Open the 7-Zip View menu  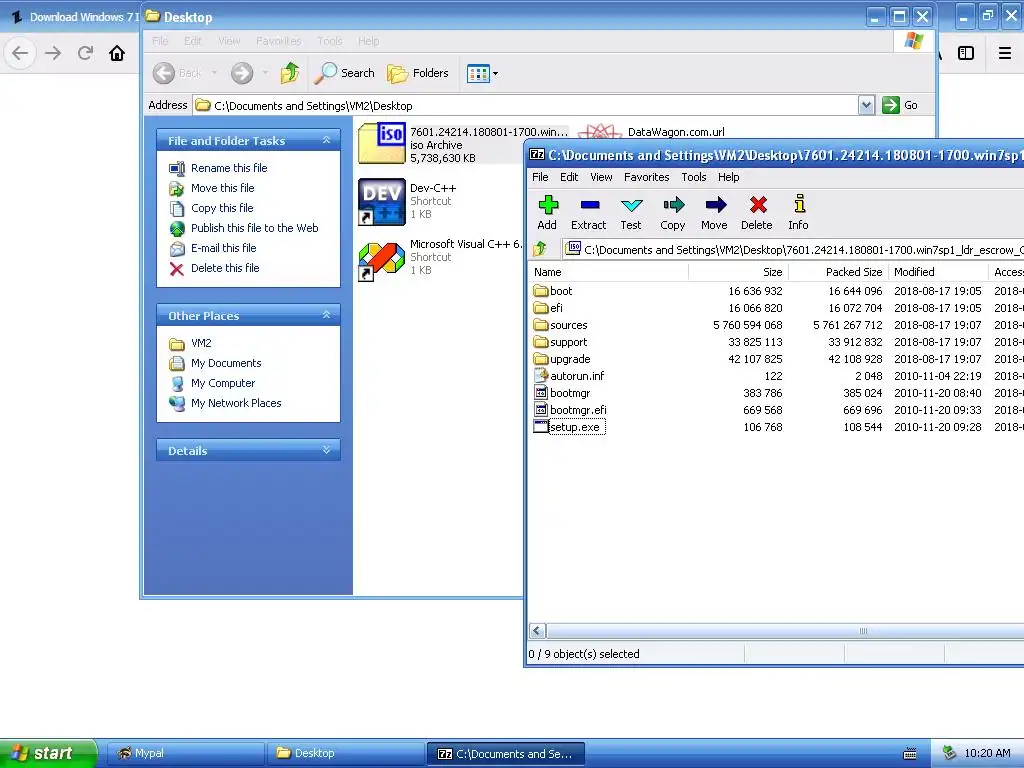coord(601,177)
